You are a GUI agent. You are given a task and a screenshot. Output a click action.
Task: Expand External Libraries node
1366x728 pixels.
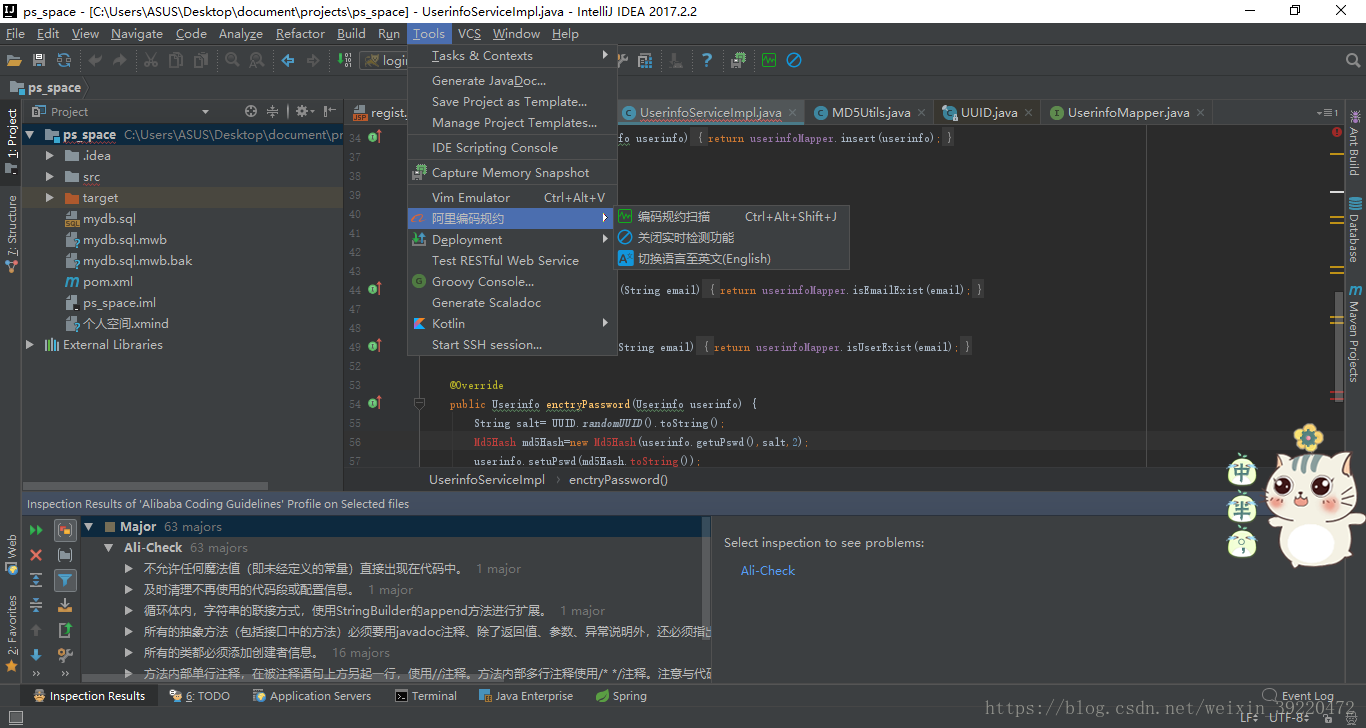pyautogui.click(x=30, y=345)
